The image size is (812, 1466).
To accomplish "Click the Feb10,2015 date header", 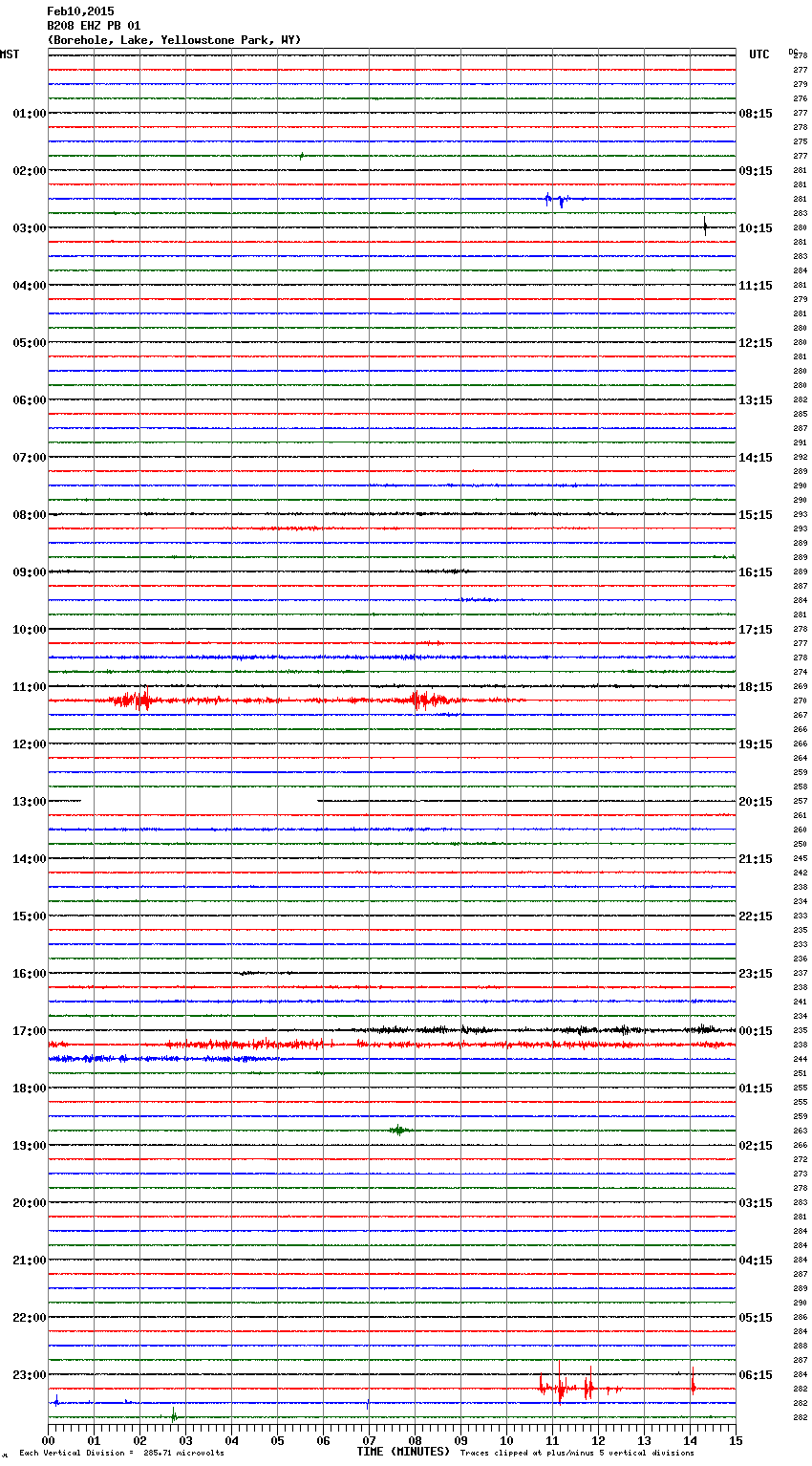I will [x=80, y=11].
